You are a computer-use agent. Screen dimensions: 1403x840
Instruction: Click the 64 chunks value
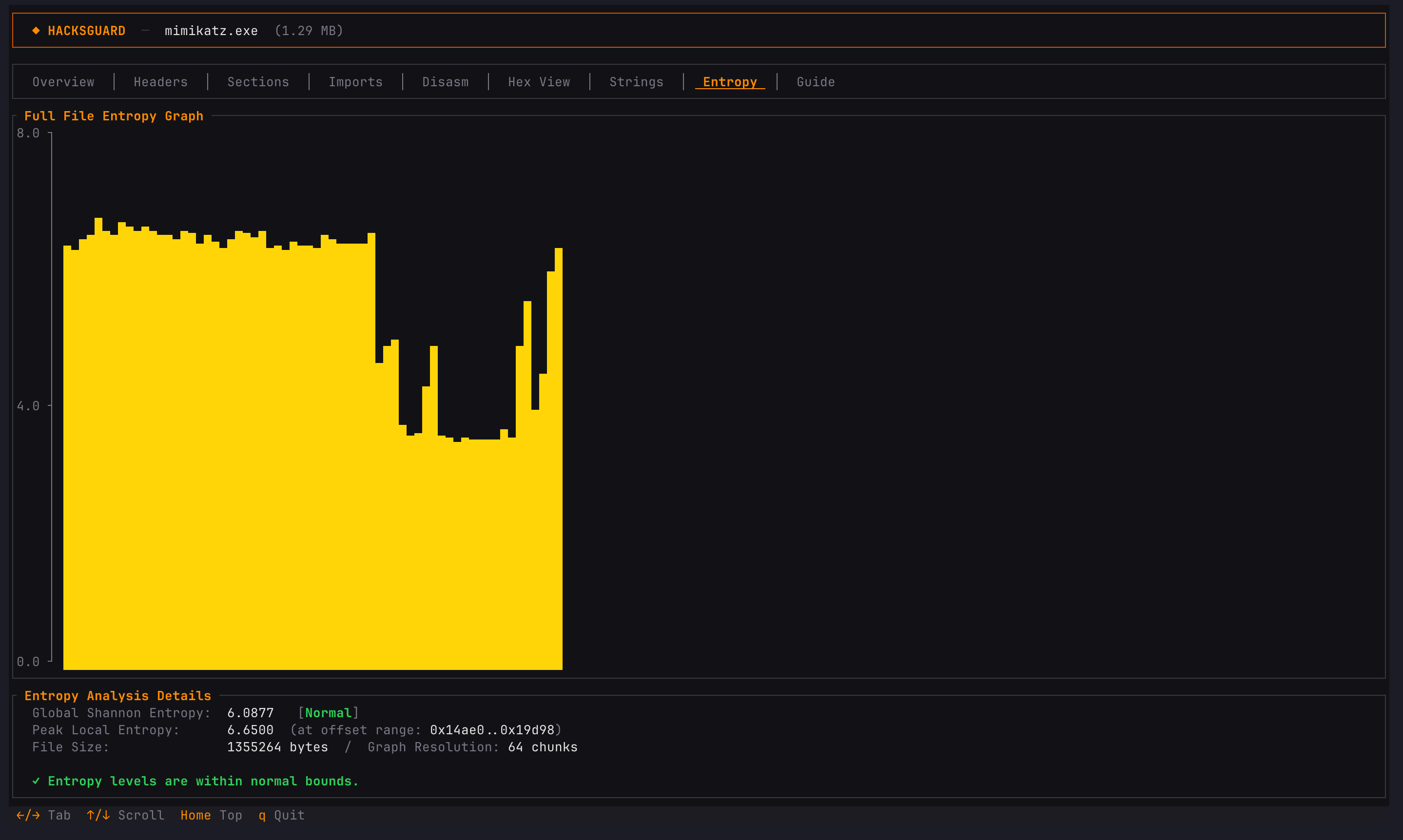[x=543, y=746]
